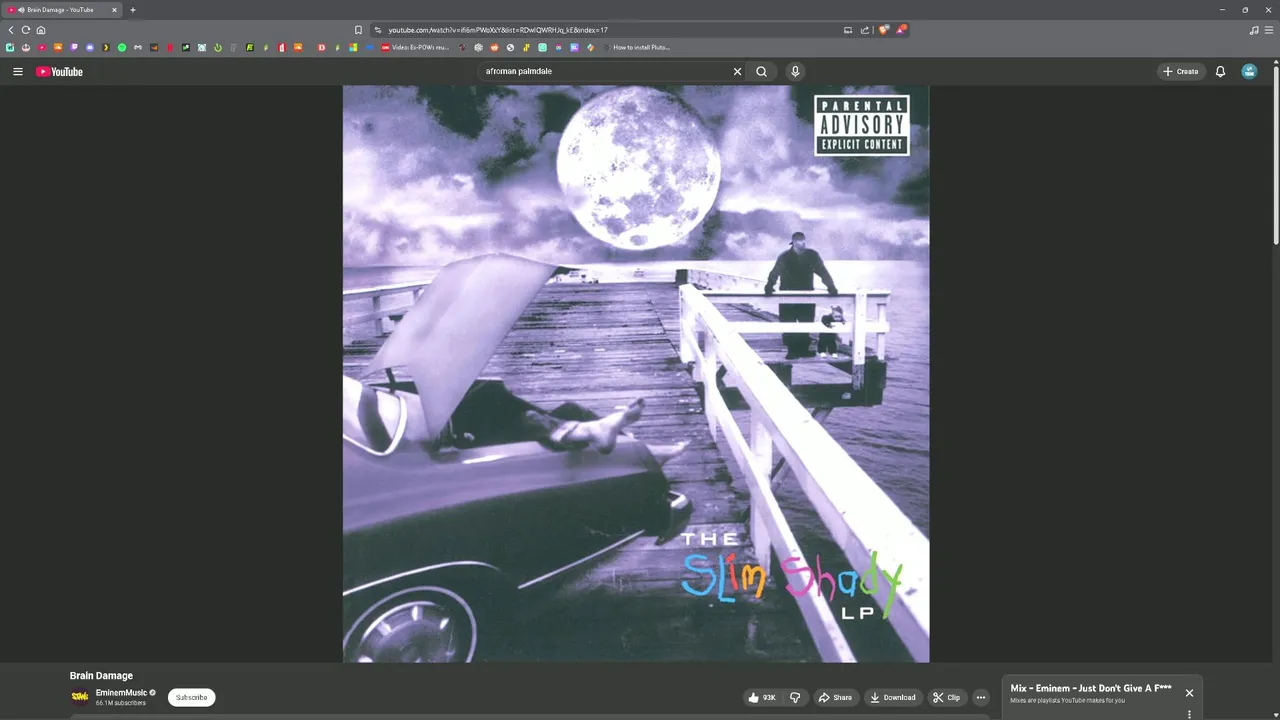Viewport: 1280px width, 720px height.
Task: Open the Spotify green bookmark icon
Action: coord(122,47)
